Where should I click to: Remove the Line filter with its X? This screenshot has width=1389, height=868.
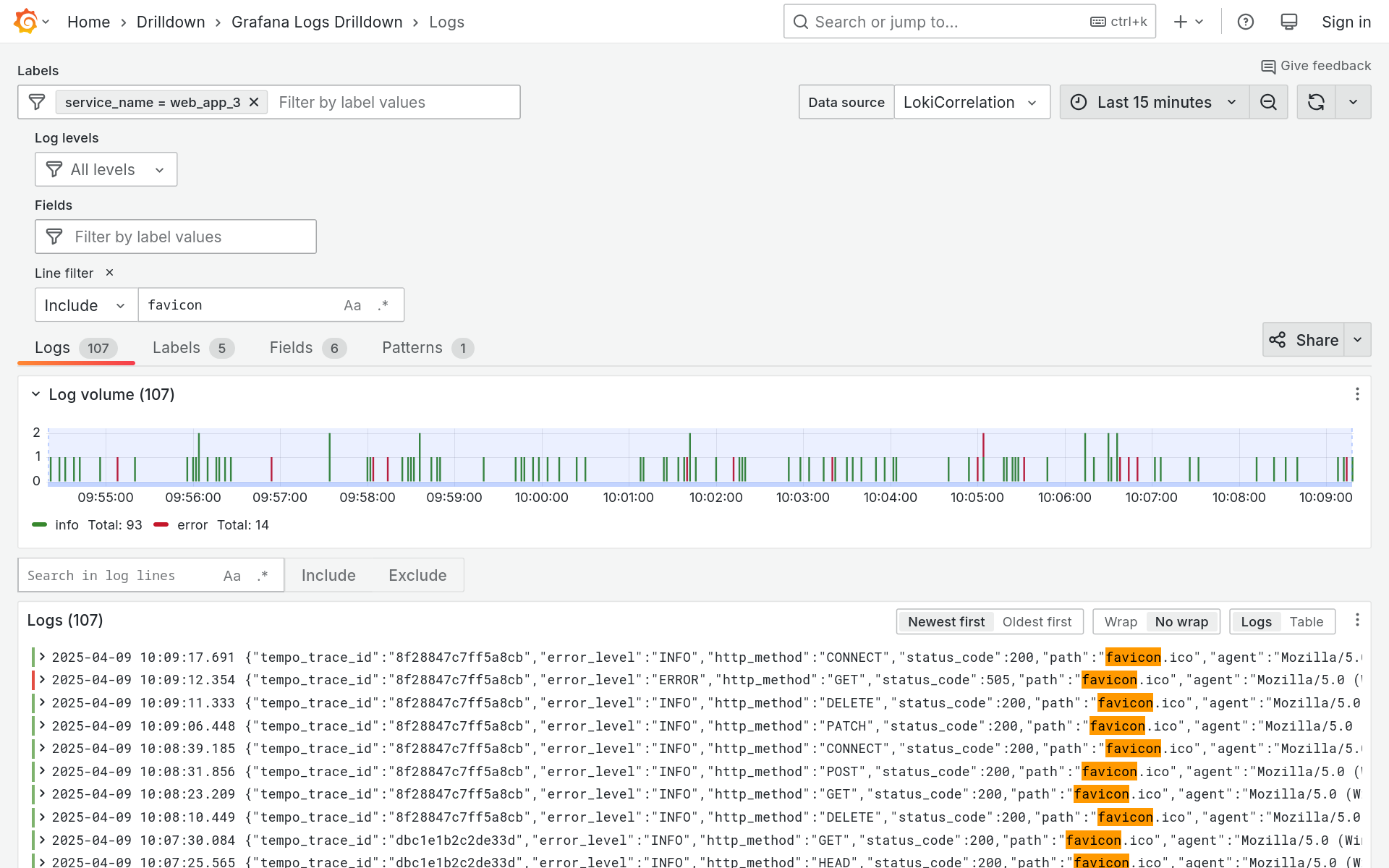(109, 273)
